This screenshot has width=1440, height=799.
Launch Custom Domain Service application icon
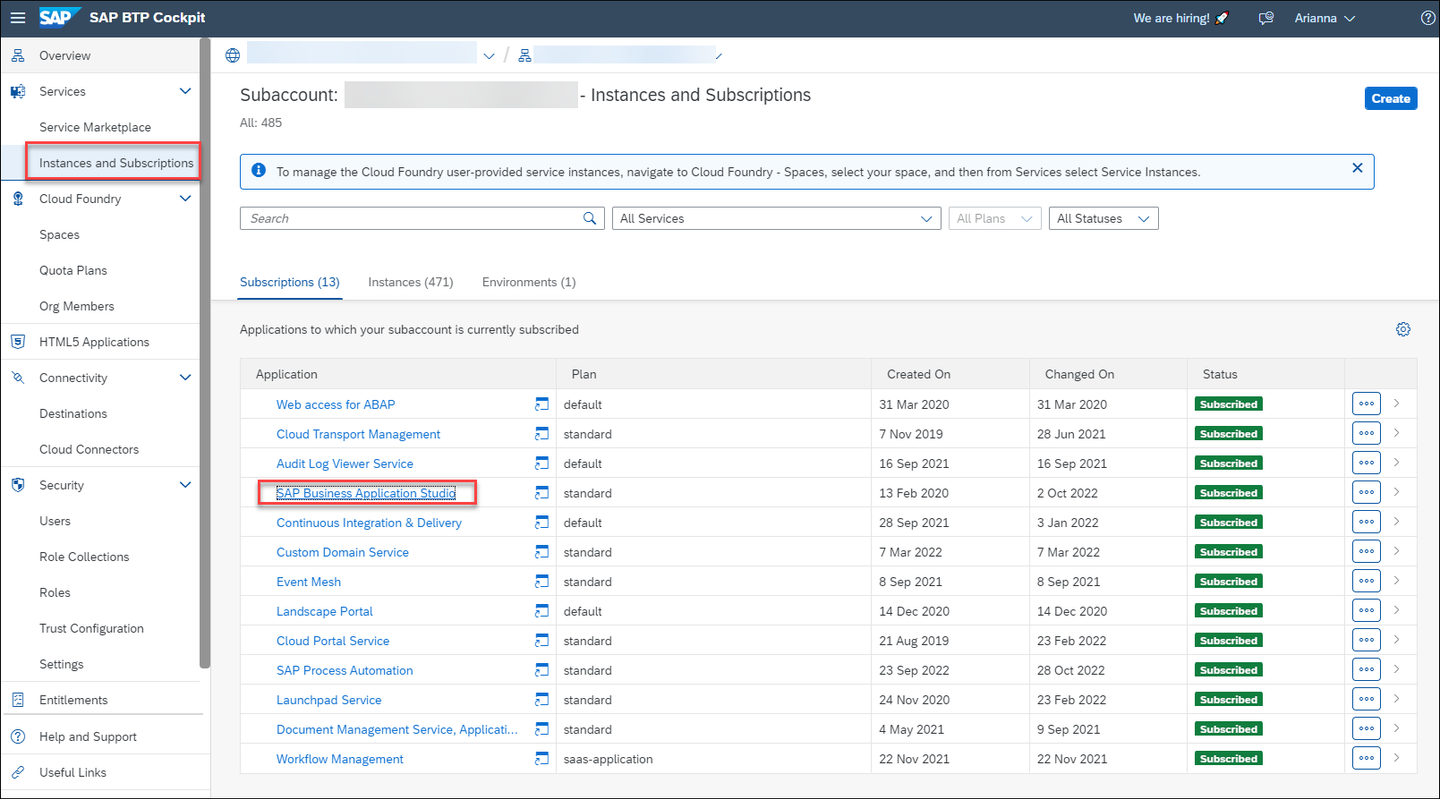[x=542, y=552]
